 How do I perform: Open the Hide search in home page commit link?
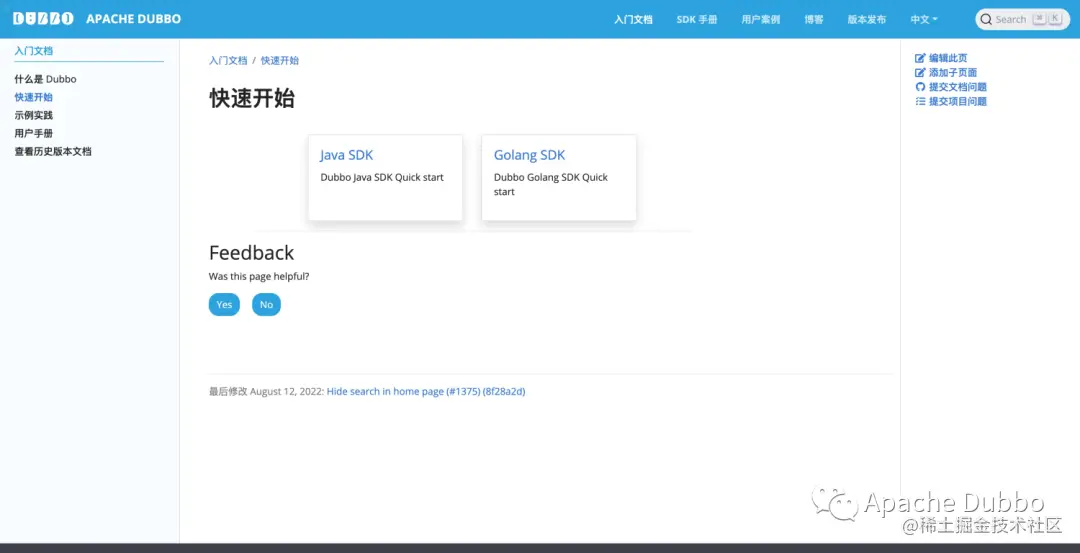426,391
